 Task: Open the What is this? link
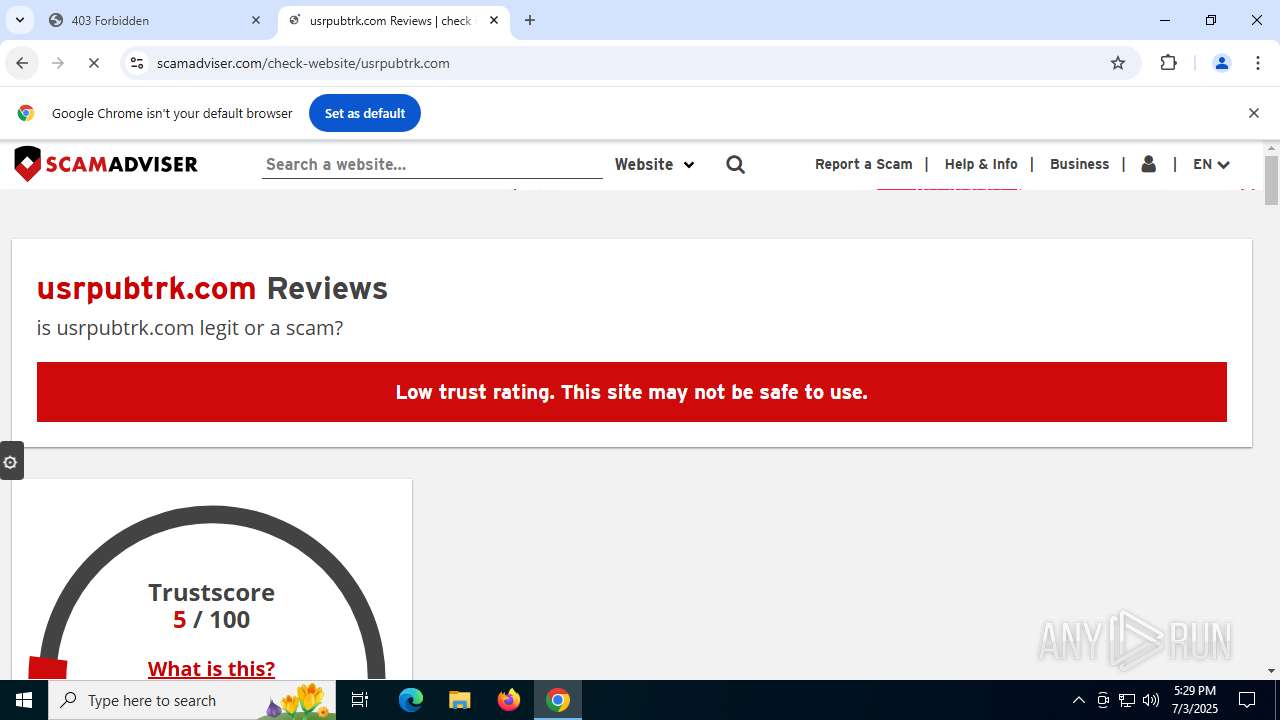(x=211, y=668)
